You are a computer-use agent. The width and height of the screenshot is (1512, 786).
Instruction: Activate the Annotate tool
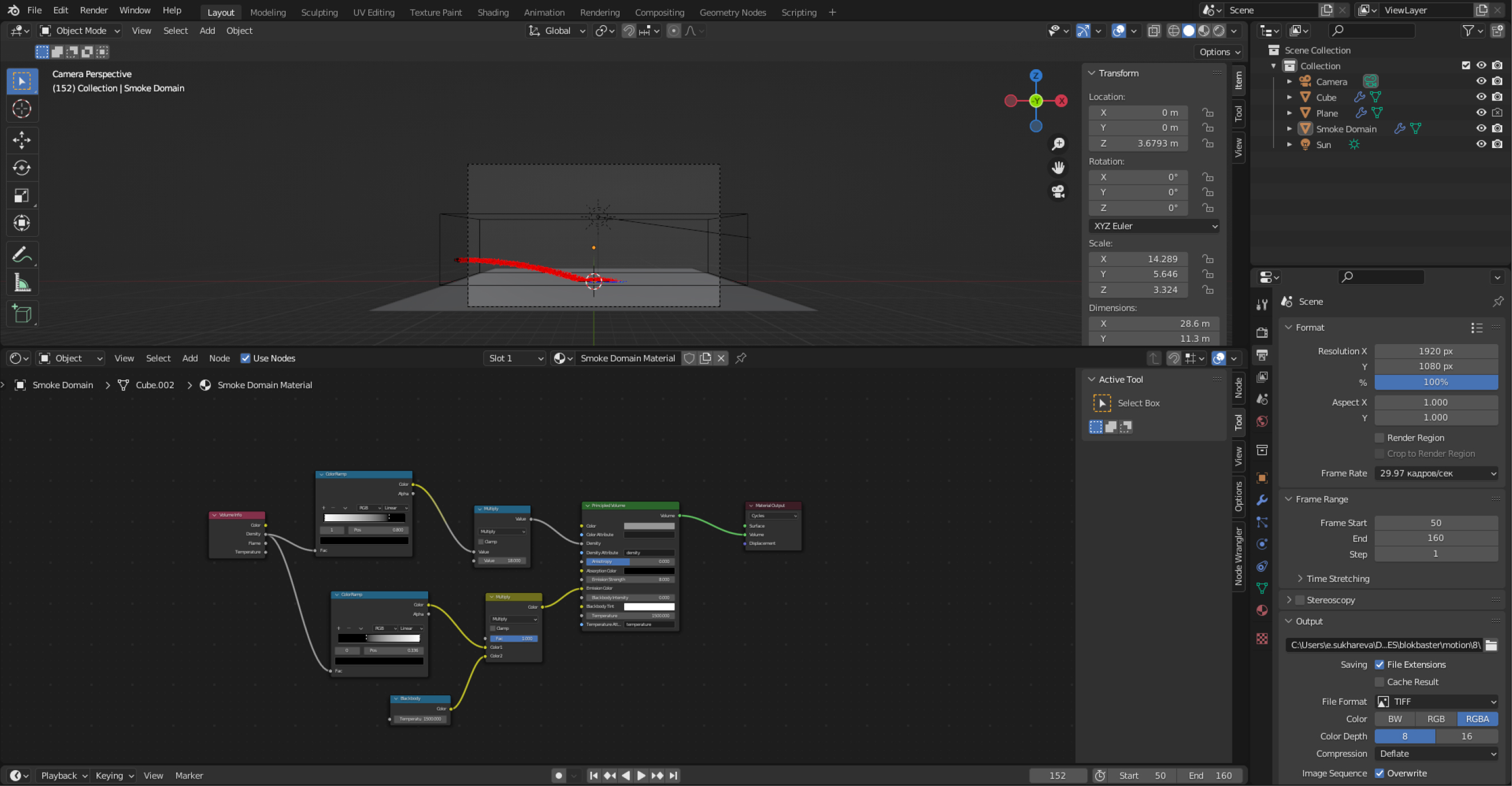point(22,255)
